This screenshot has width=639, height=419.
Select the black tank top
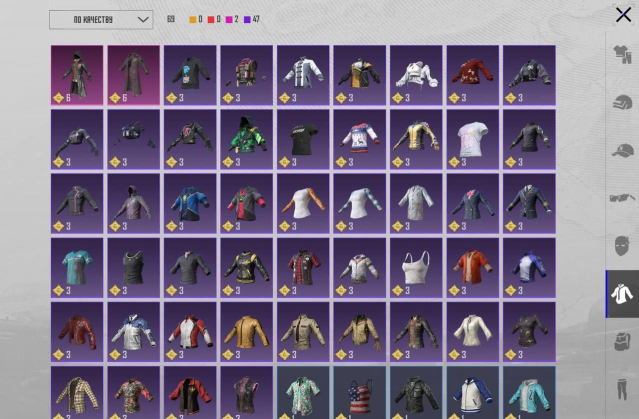click(134, 268)
